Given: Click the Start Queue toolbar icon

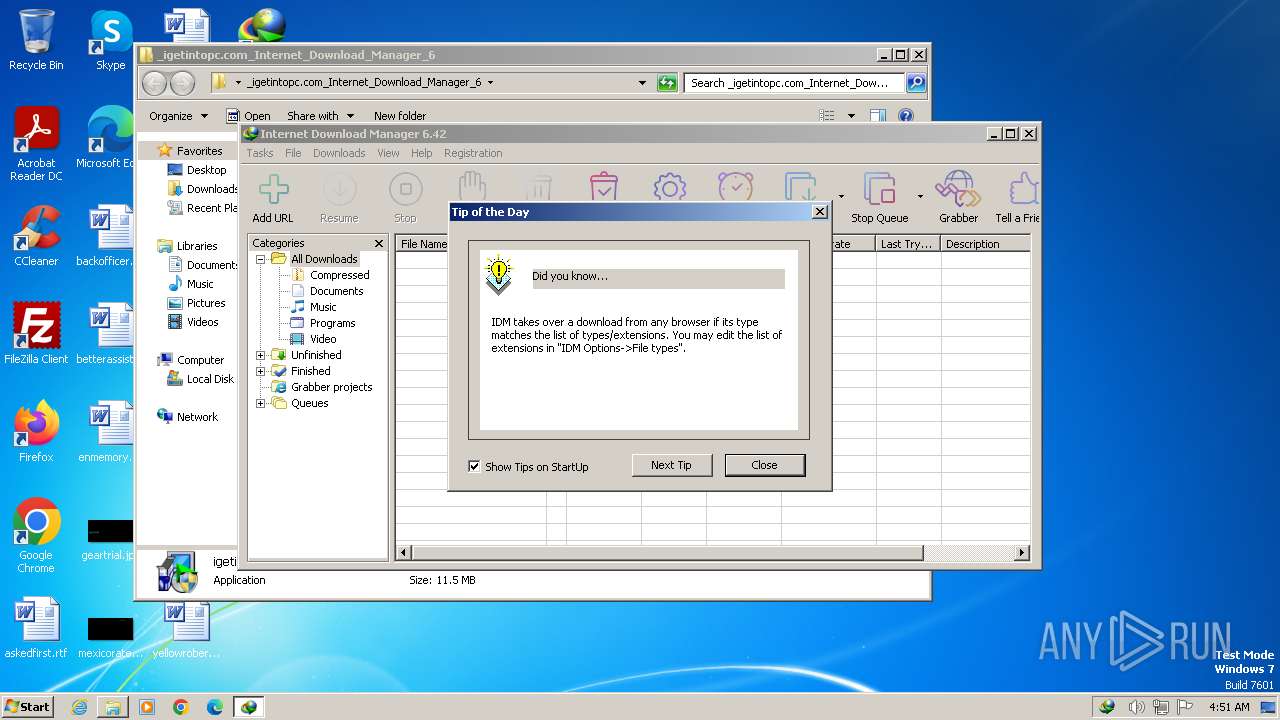Looking at the screenshot, I should coord(802,186).
